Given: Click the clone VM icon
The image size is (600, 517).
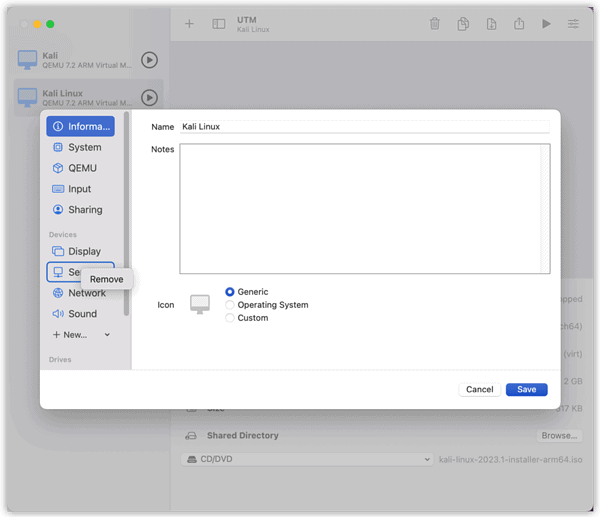Looking at the screenshot, I should pyautogui.click(x=463, y=23).
